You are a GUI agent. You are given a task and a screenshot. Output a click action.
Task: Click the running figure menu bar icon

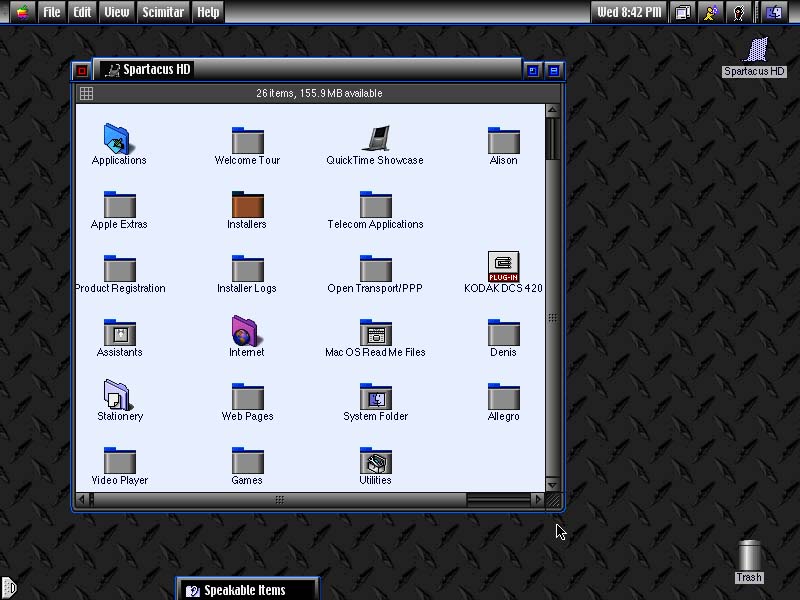click(x=711, y=12)
